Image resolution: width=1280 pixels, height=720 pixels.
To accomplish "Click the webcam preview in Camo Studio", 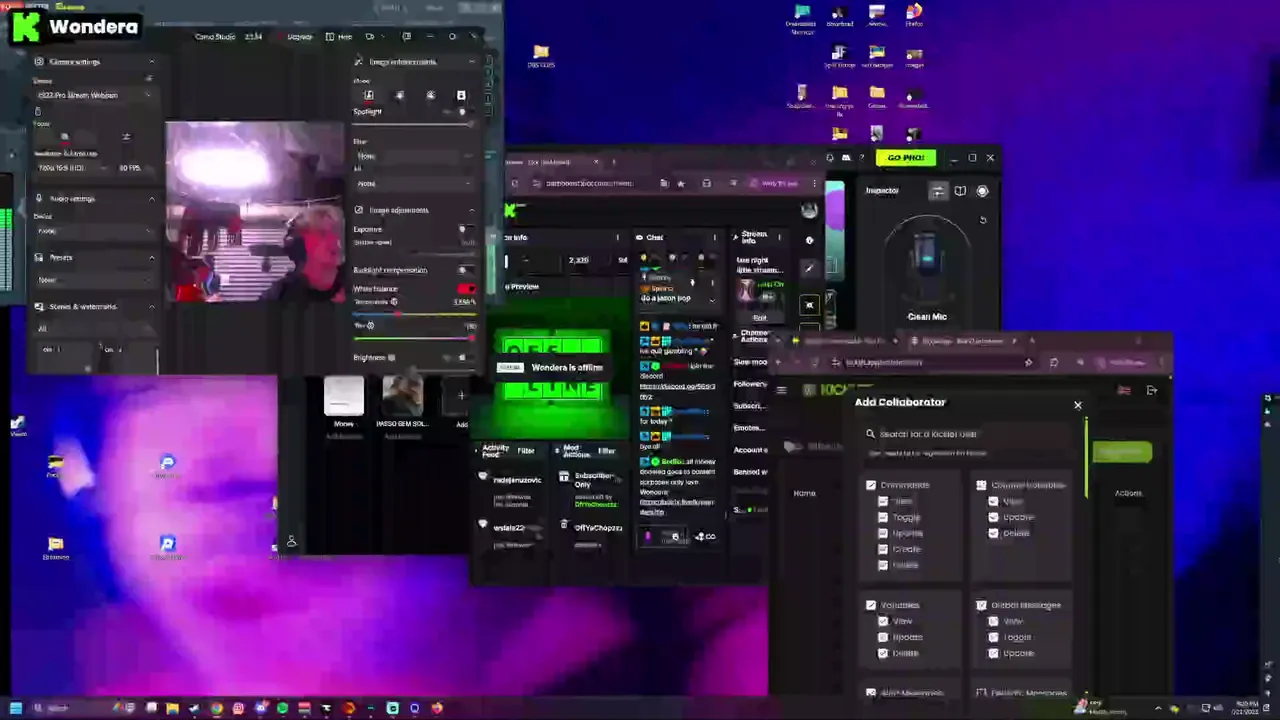I will (255, 211).
